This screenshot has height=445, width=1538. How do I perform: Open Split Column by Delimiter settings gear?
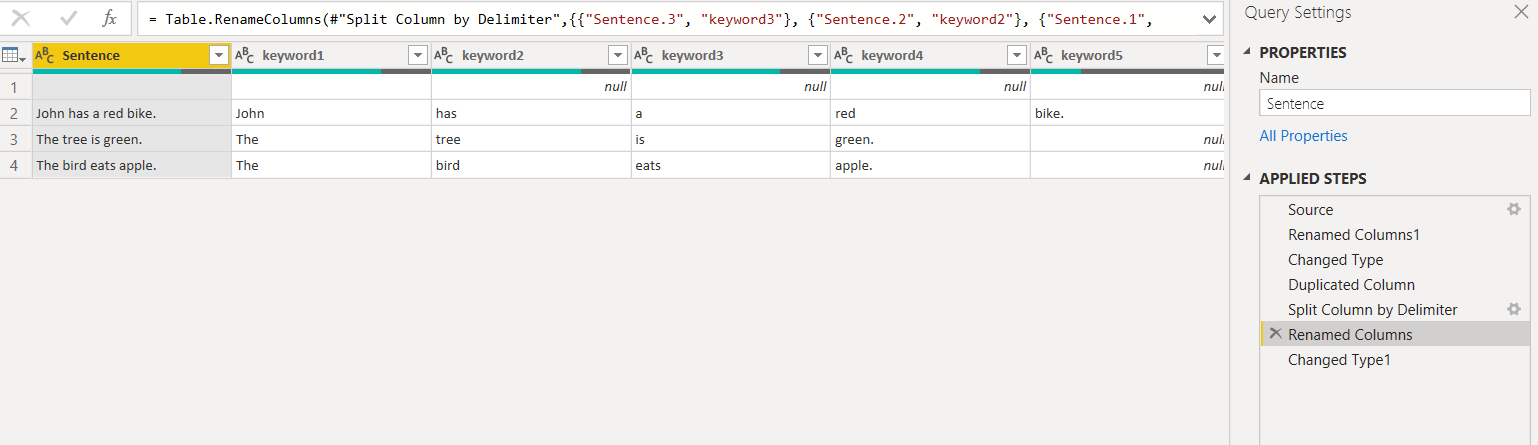click(x=1514, y=310)
